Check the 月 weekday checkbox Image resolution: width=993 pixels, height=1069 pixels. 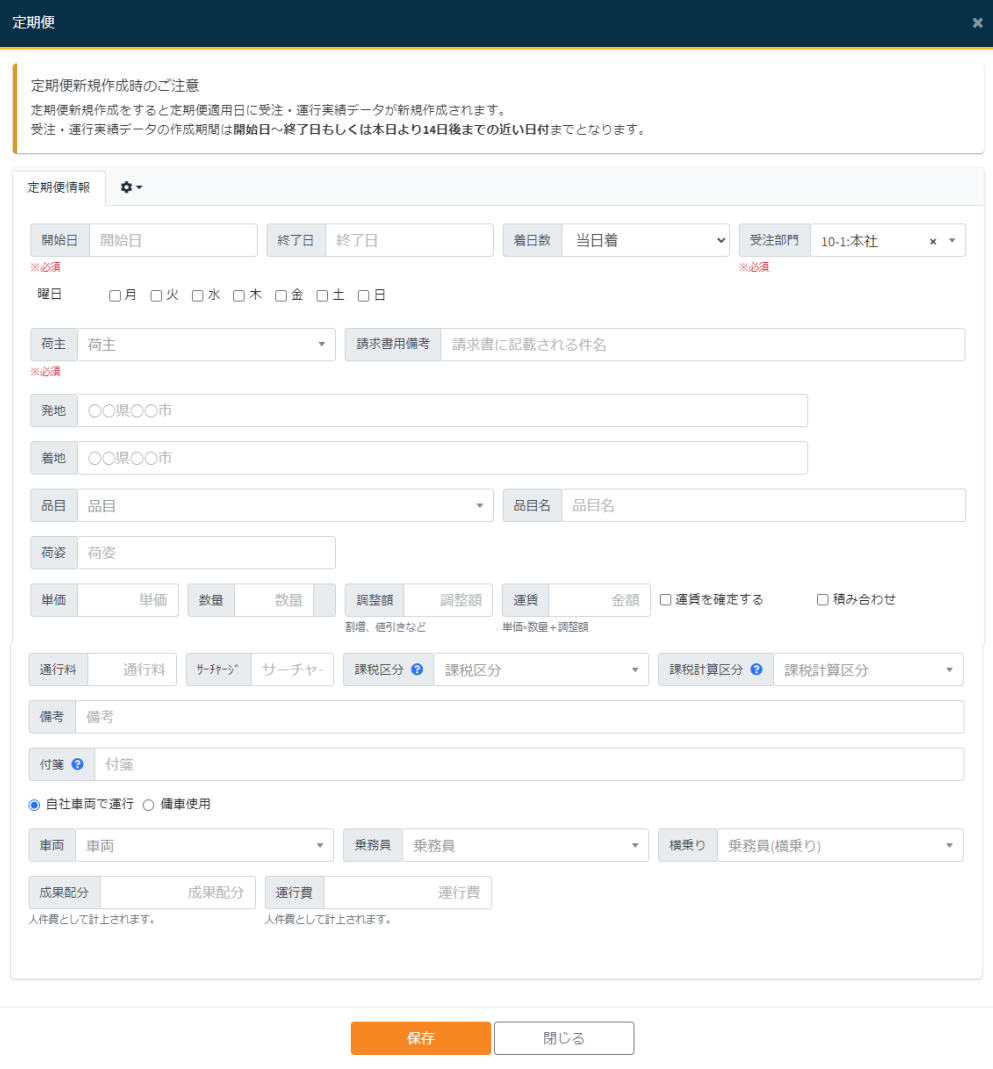[x=115, y=296]
